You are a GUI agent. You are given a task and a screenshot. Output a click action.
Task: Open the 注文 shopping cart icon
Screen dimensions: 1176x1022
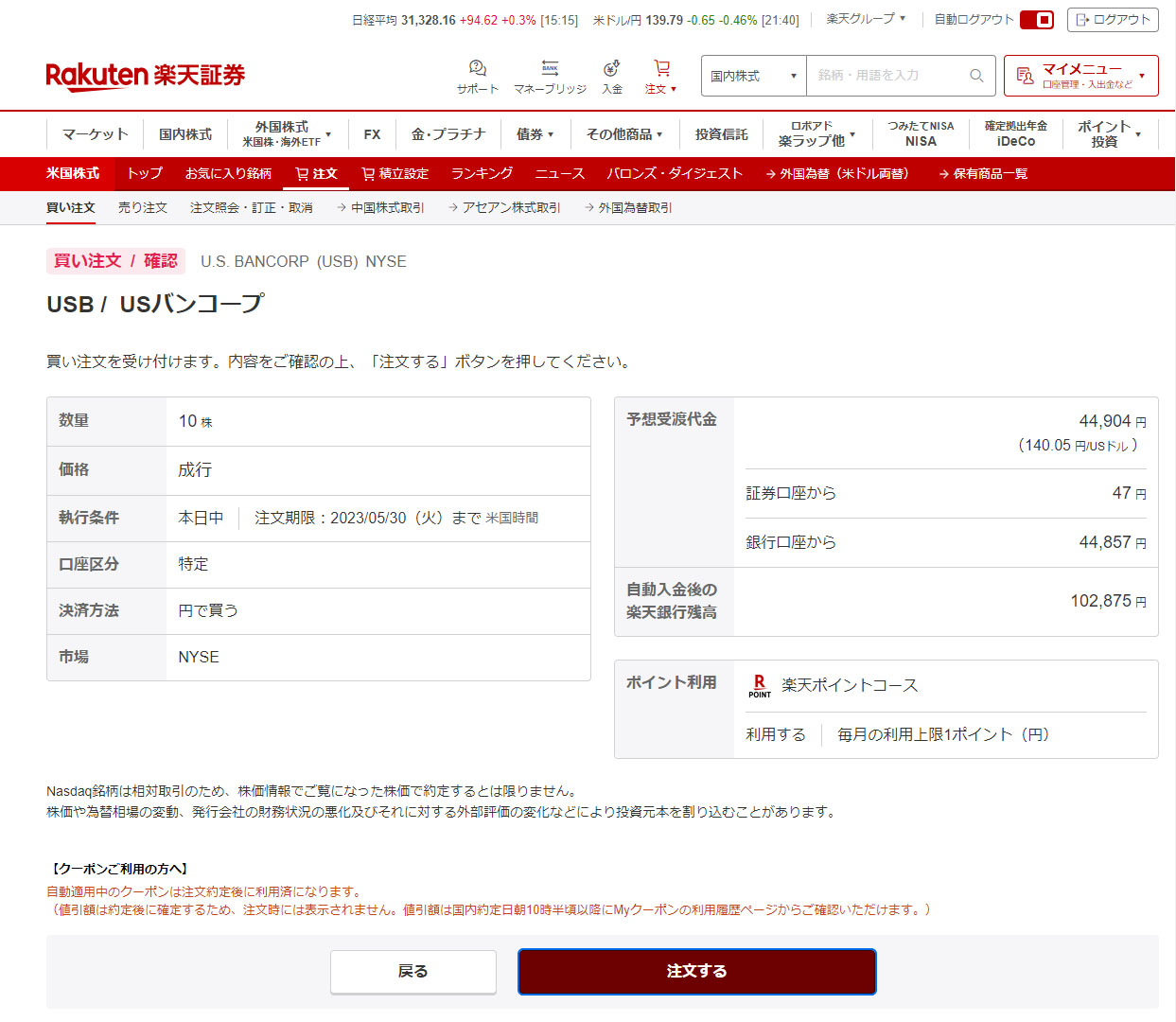[x=661, y=68]
